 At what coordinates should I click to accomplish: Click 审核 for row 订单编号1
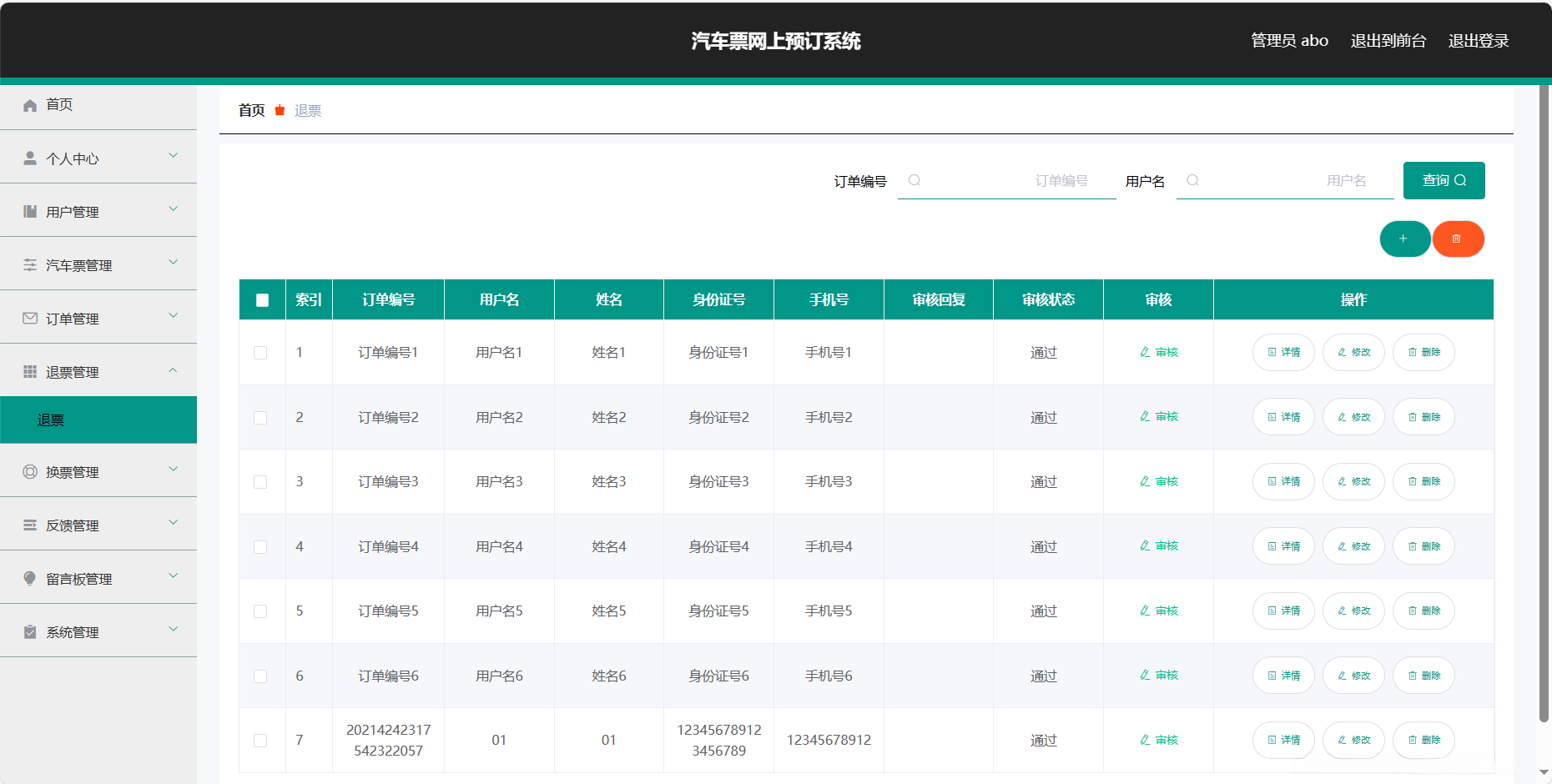[1159, 352]
